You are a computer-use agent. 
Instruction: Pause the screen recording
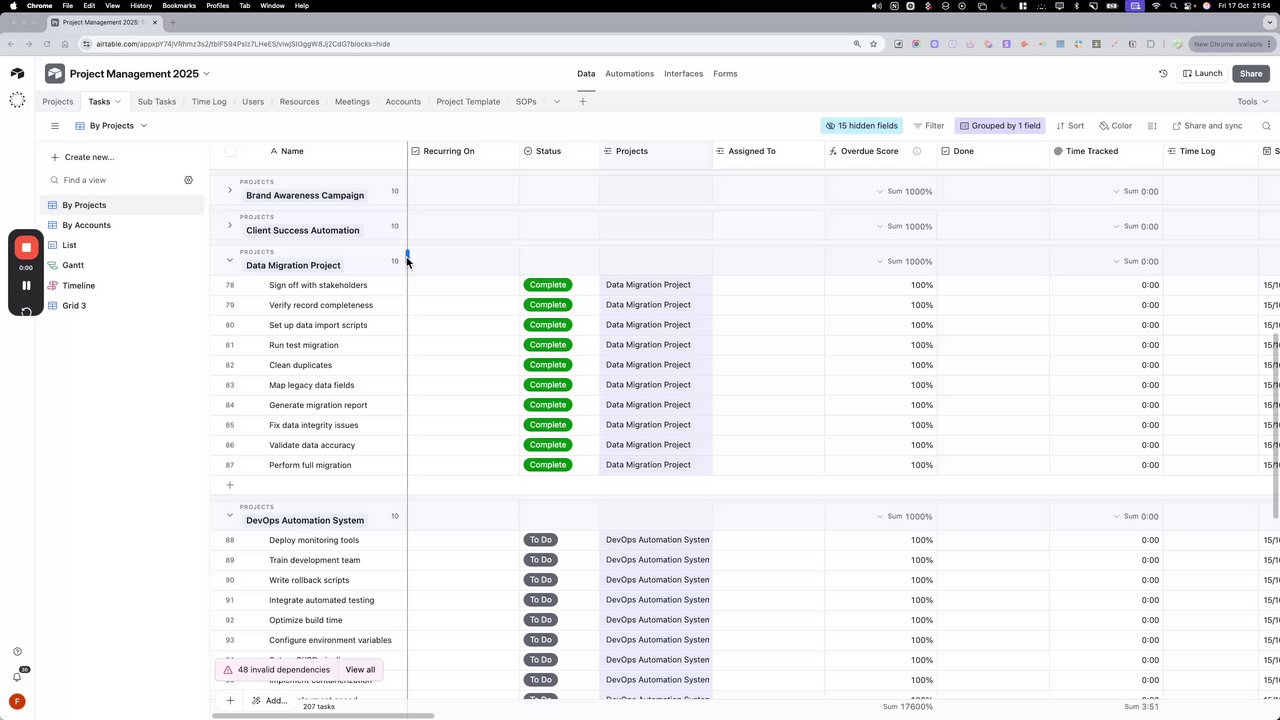coord(26,285)
